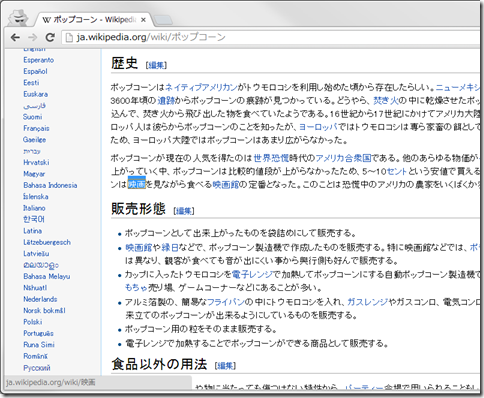Edit the 販売形態 section via 編集
The height and width of the screenshot is (398, 484).
click(184, 211)
